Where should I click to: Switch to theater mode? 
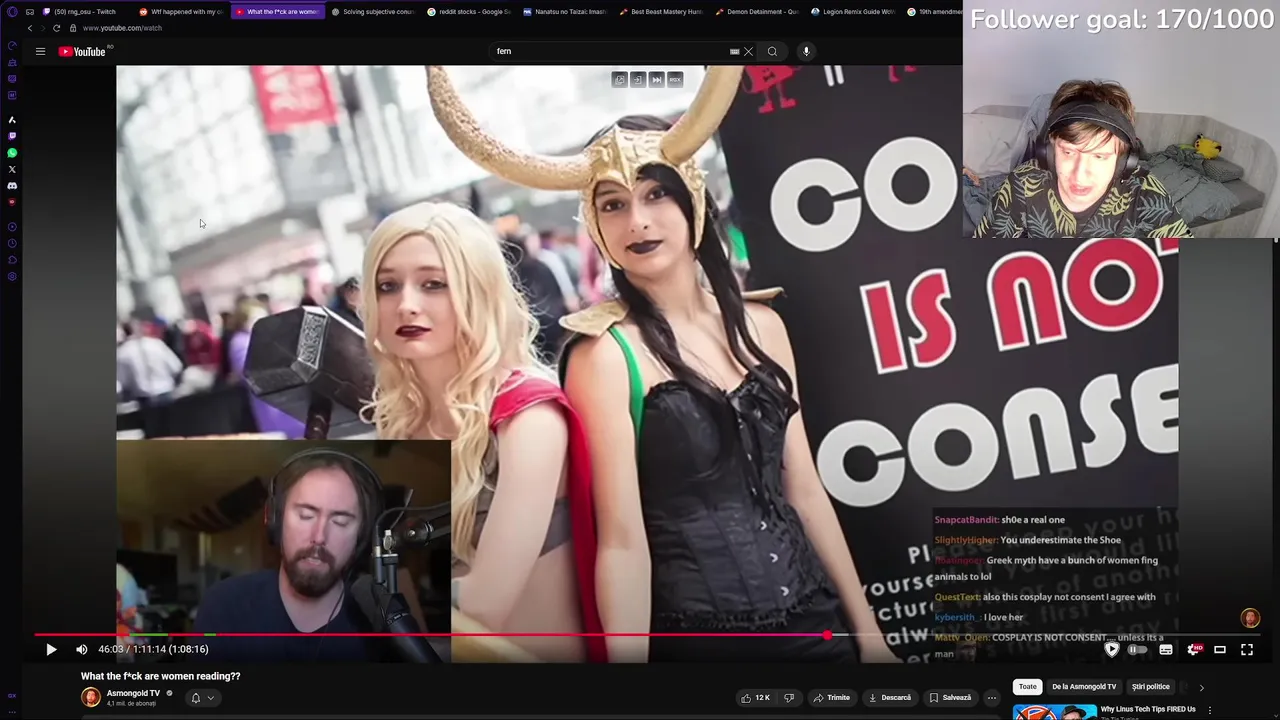coord(1220,650)
